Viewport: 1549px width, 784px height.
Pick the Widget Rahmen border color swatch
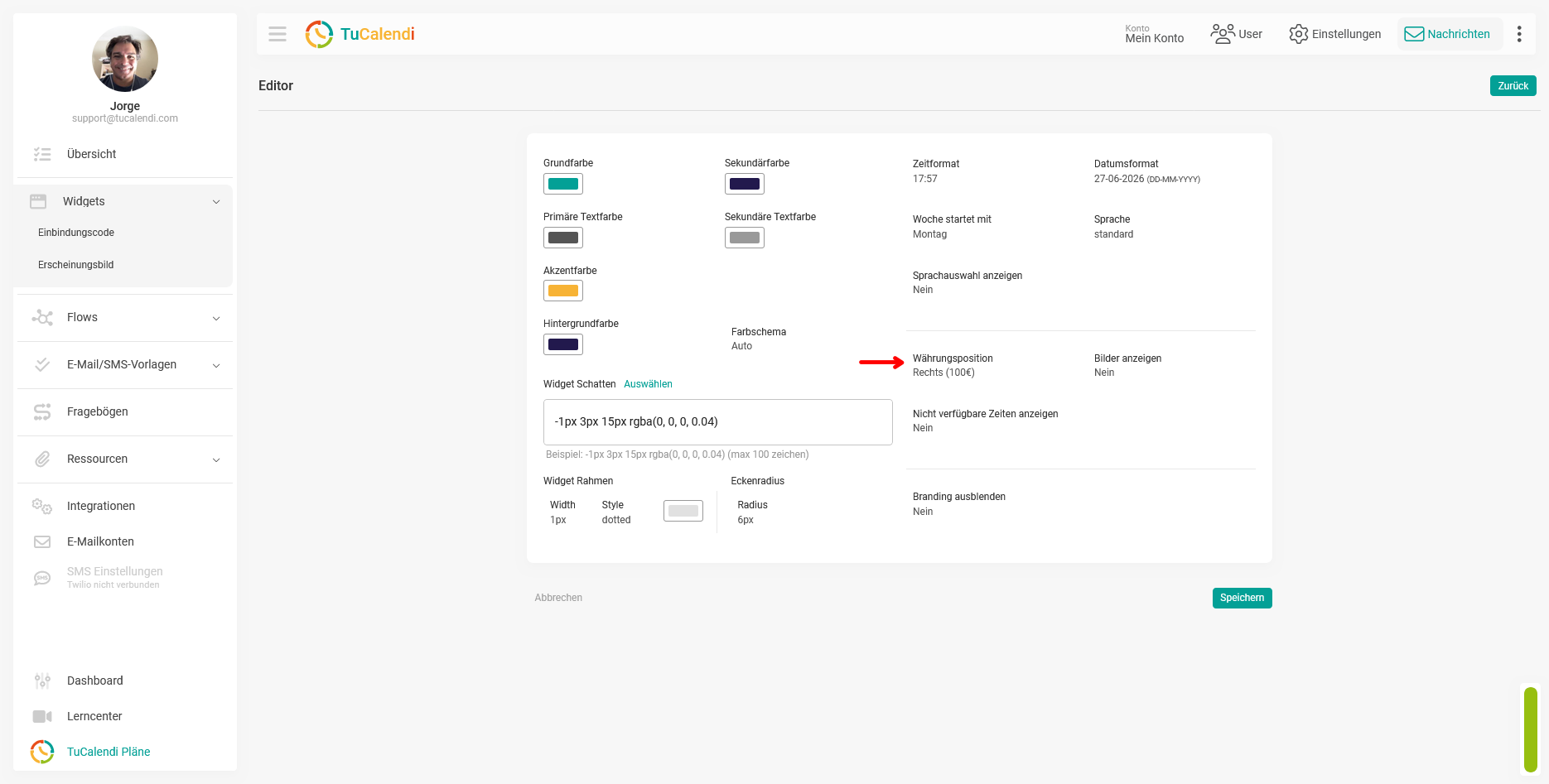pos(683,511)
